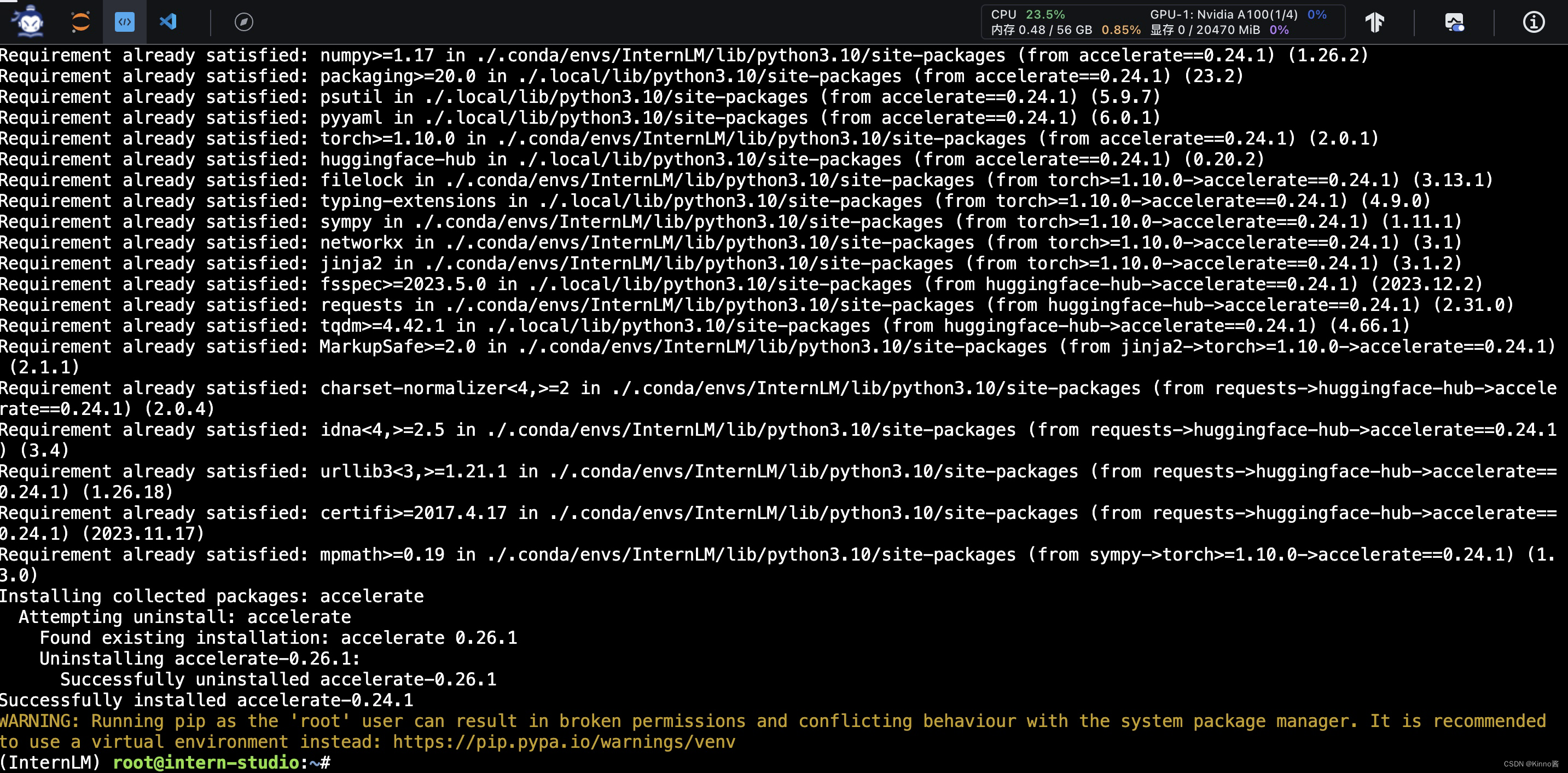Click the root@intern-studio prompt text
The image size is (1568, 773).
[x=206, y=763]
